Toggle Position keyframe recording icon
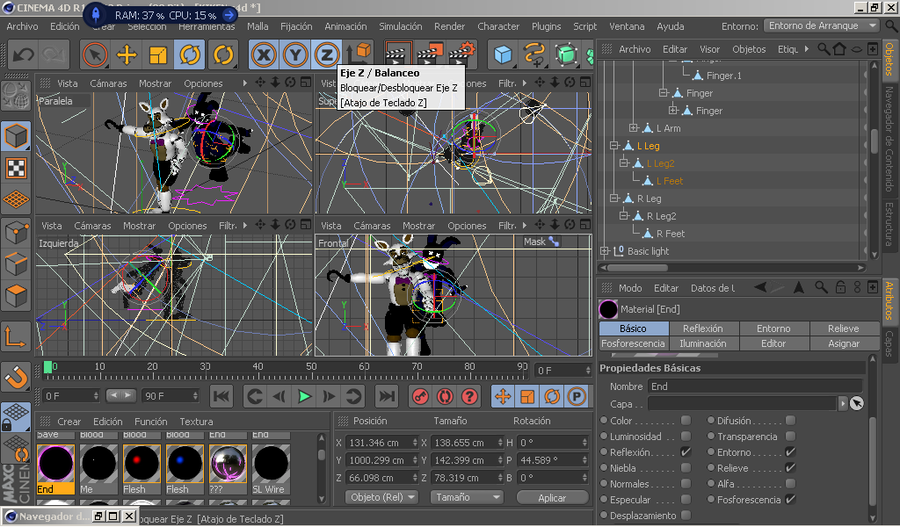The image size is (900, 527). pos(503,397)
